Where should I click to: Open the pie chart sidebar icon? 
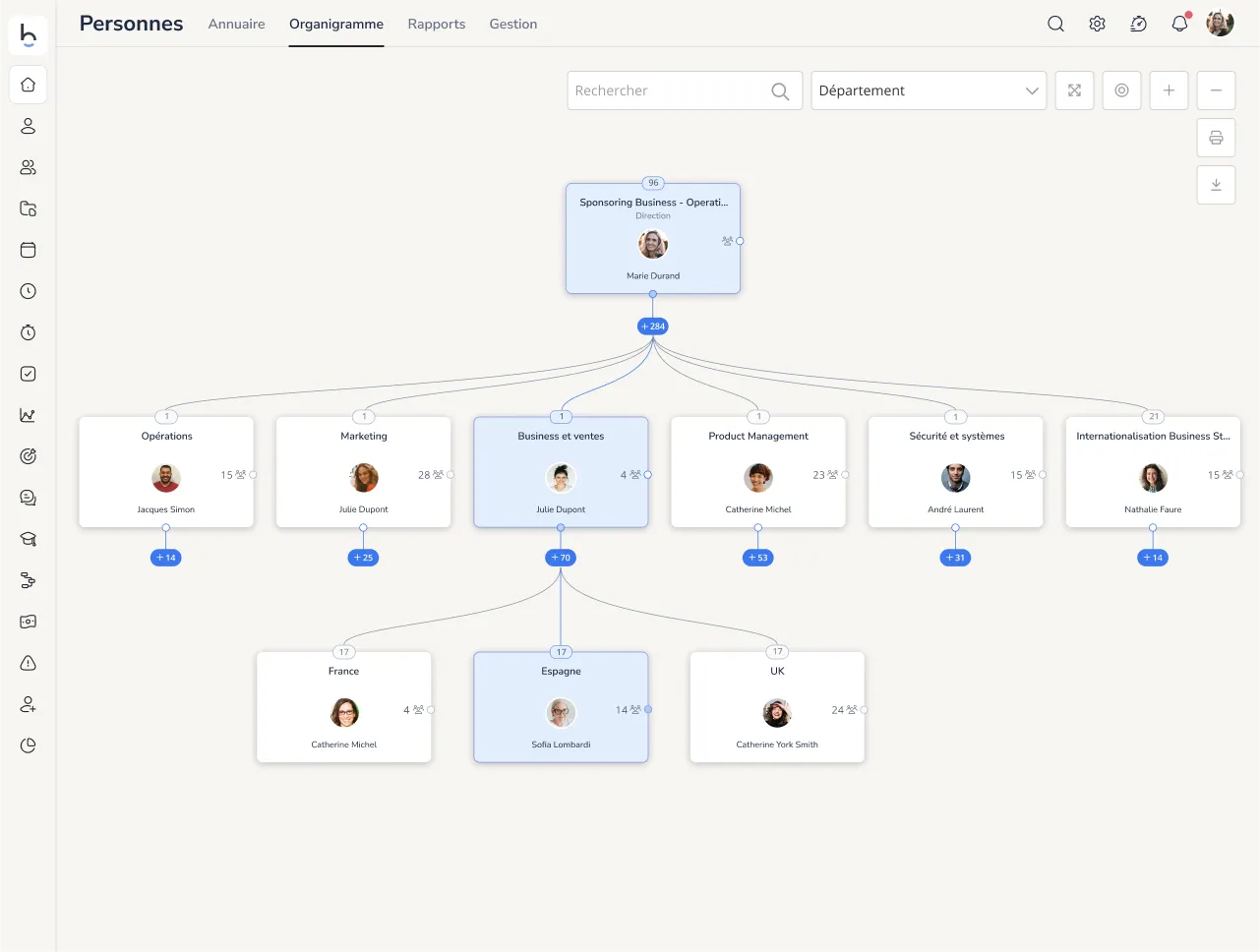[x=29, y=745]
